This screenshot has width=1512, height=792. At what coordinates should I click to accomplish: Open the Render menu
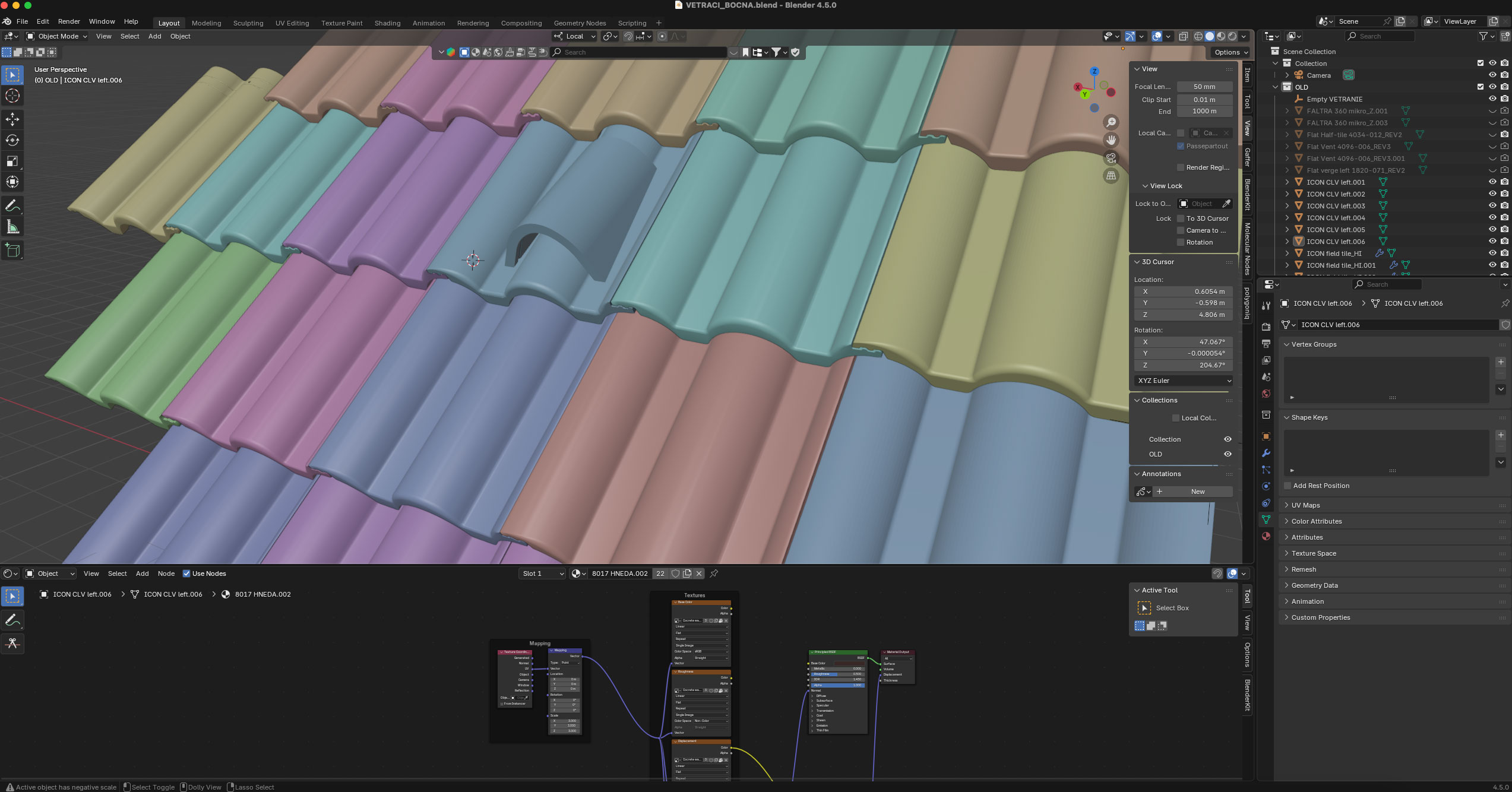click(x=69, y=21)
